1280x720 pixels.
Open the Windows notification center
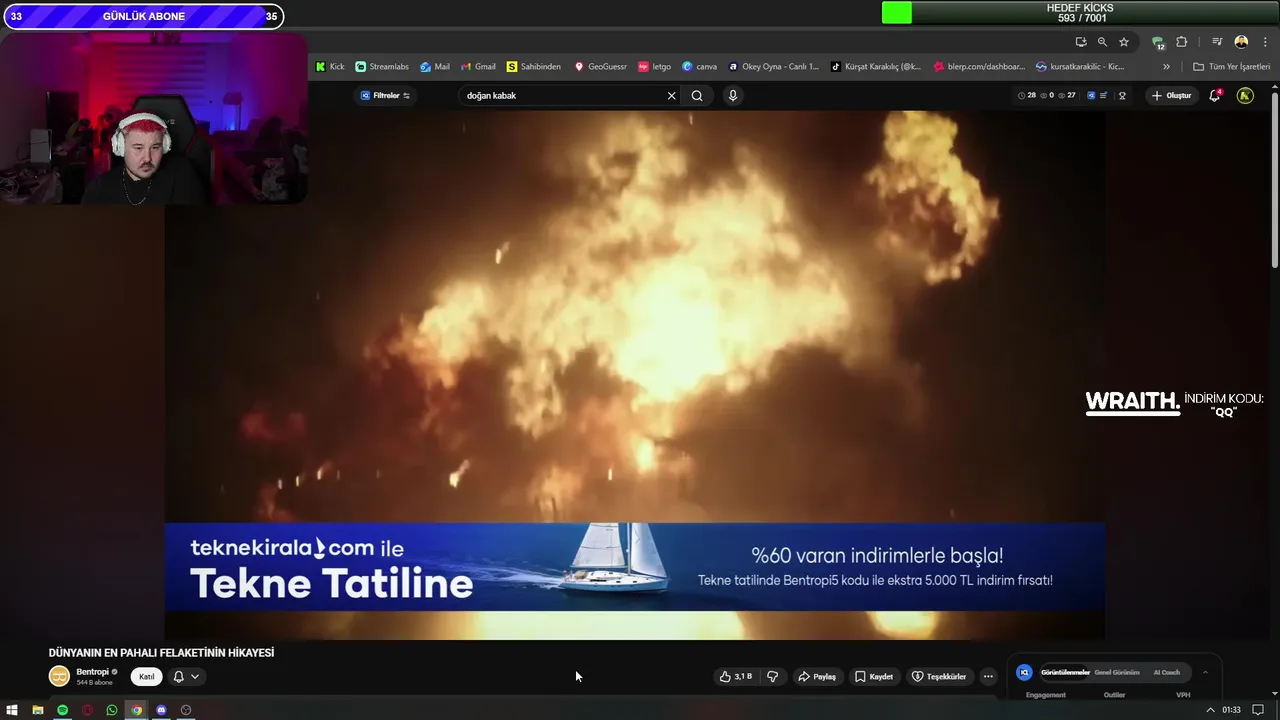click(1258, 710)
